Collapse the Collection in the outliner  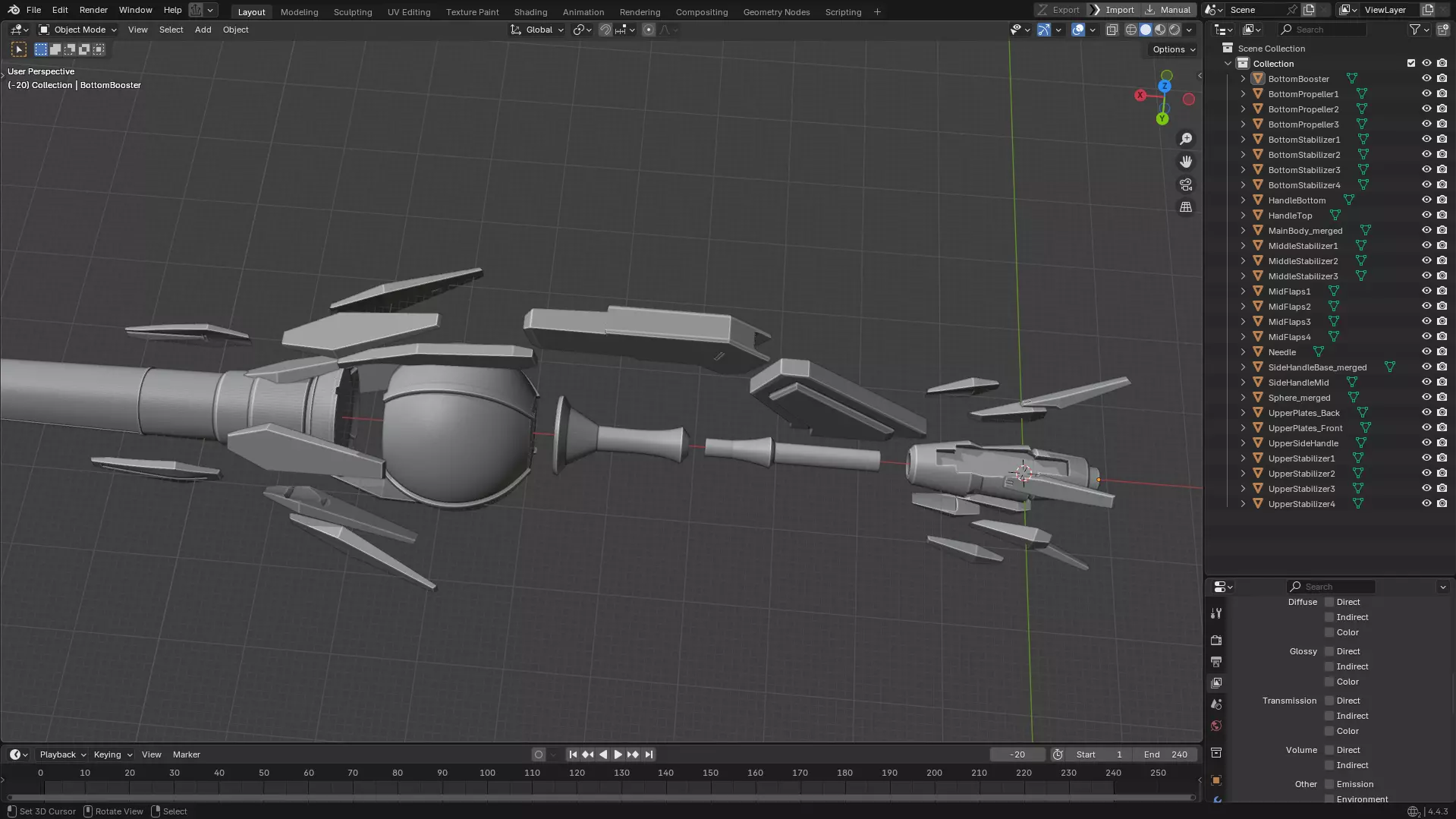[1228, 63]
